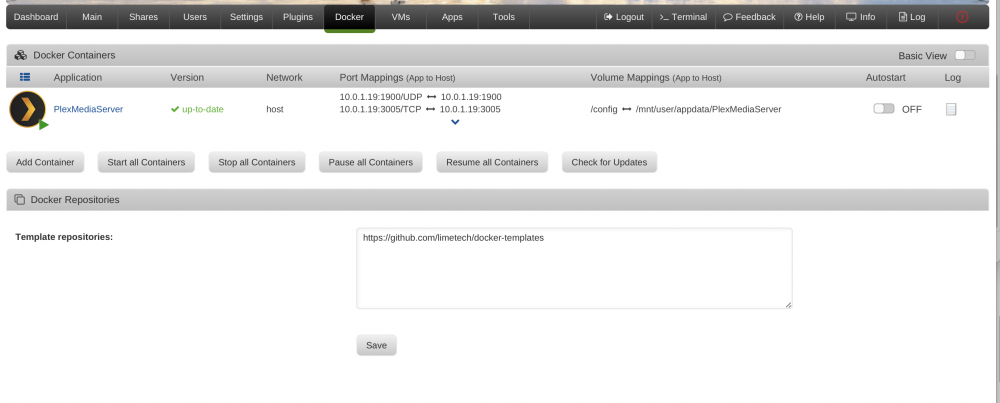Click the /mnt/user/appdata/PlexMediaServer path
The width and height of the screenshot is (1000, 403).
click(709, 109)
